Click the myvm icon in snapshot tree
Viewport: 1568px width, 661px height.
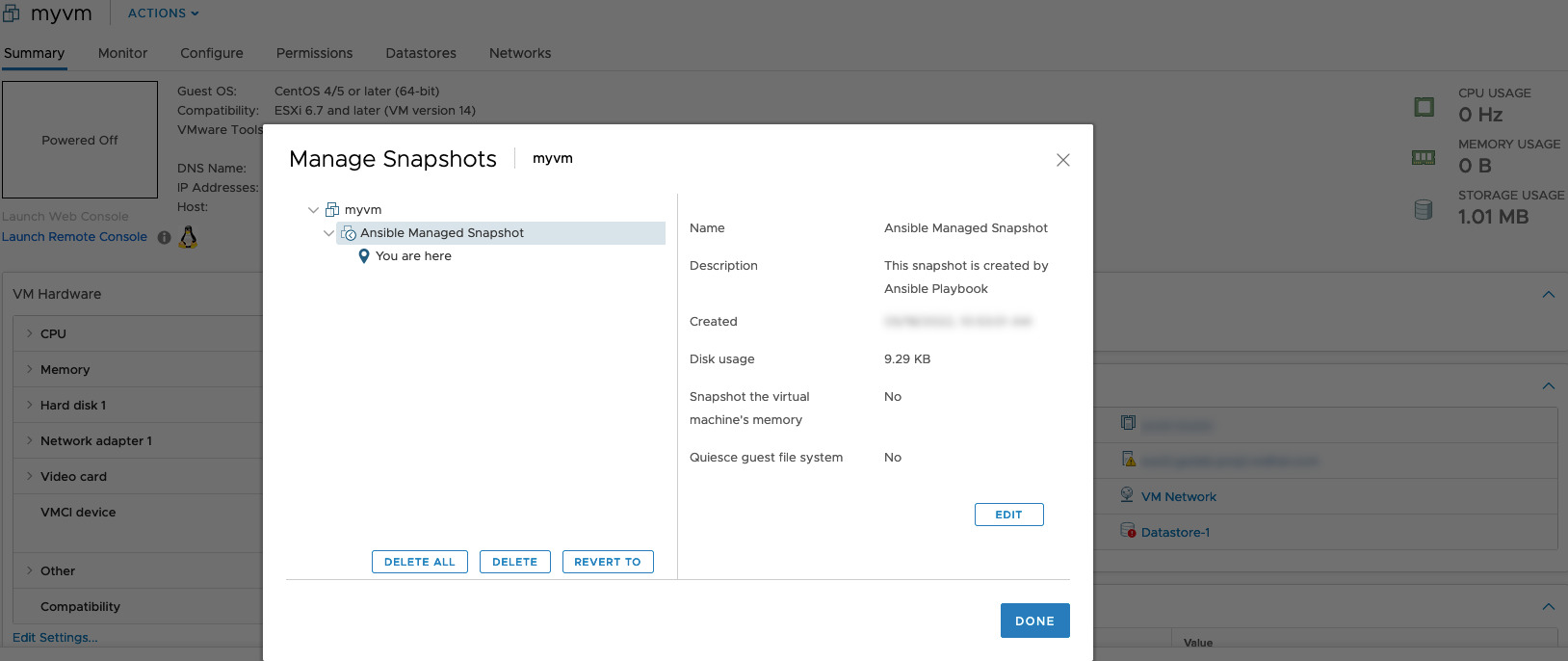pyautogui.click(x=332, y=209)
